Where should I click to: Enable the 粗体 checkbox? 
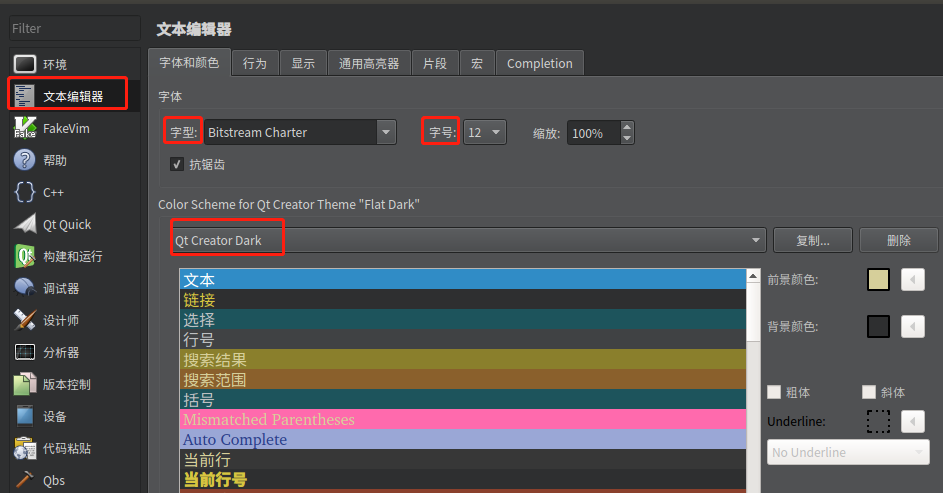point(774,392)
